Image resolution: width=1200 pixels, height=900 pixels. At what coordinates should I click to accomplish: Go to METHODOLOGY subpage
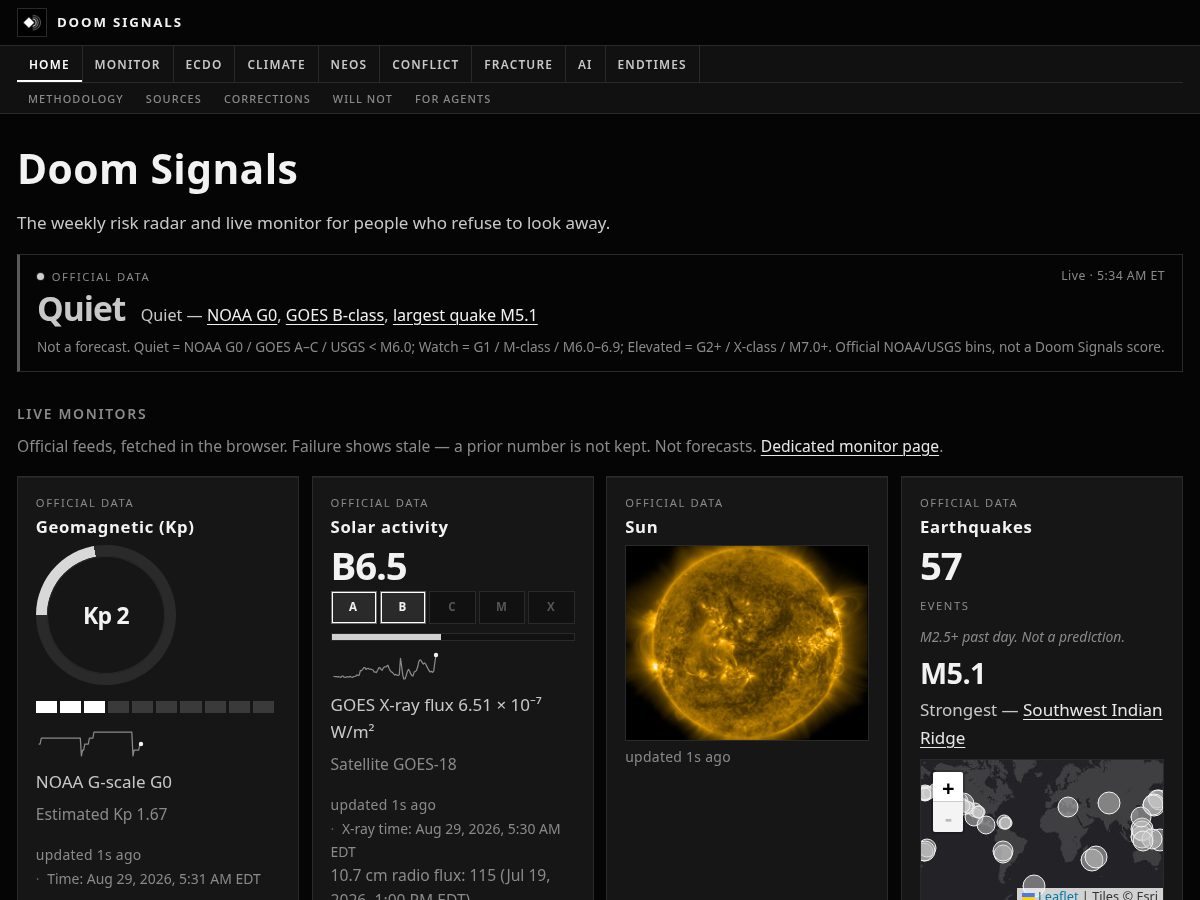coord(75,99)
